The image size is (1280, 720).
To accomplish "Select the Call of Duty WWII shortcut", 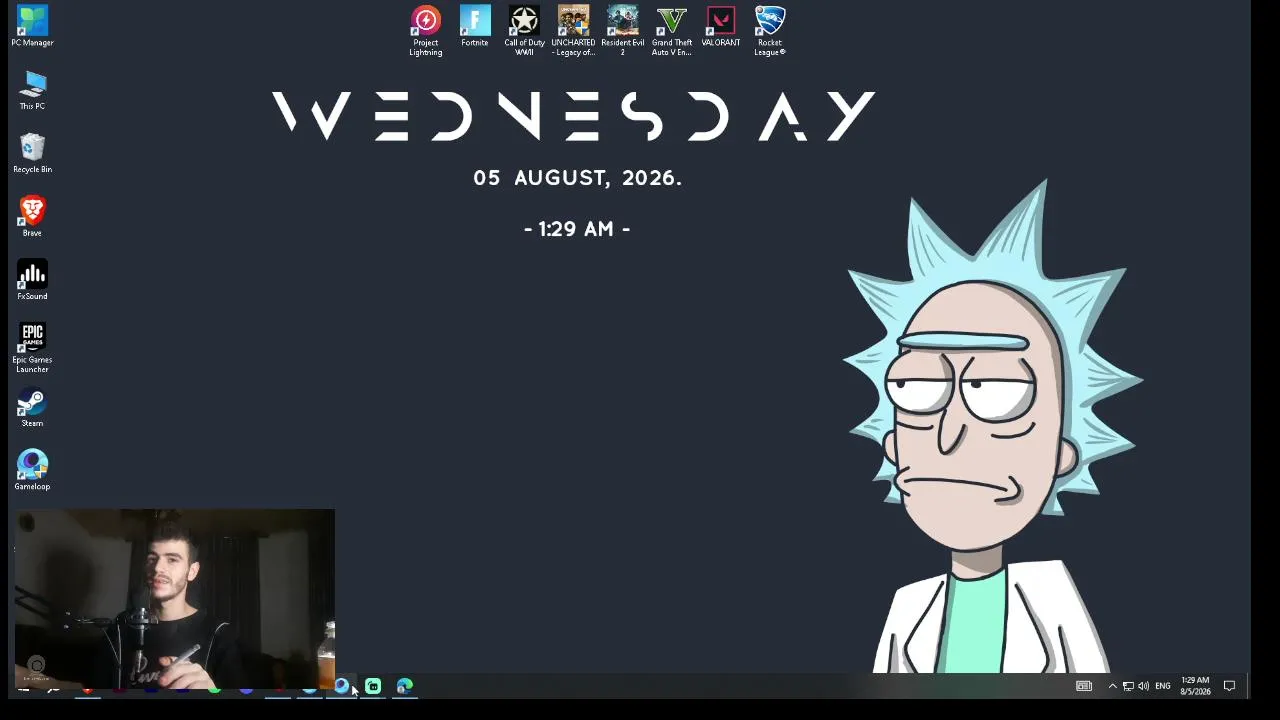I will [524, 31].
